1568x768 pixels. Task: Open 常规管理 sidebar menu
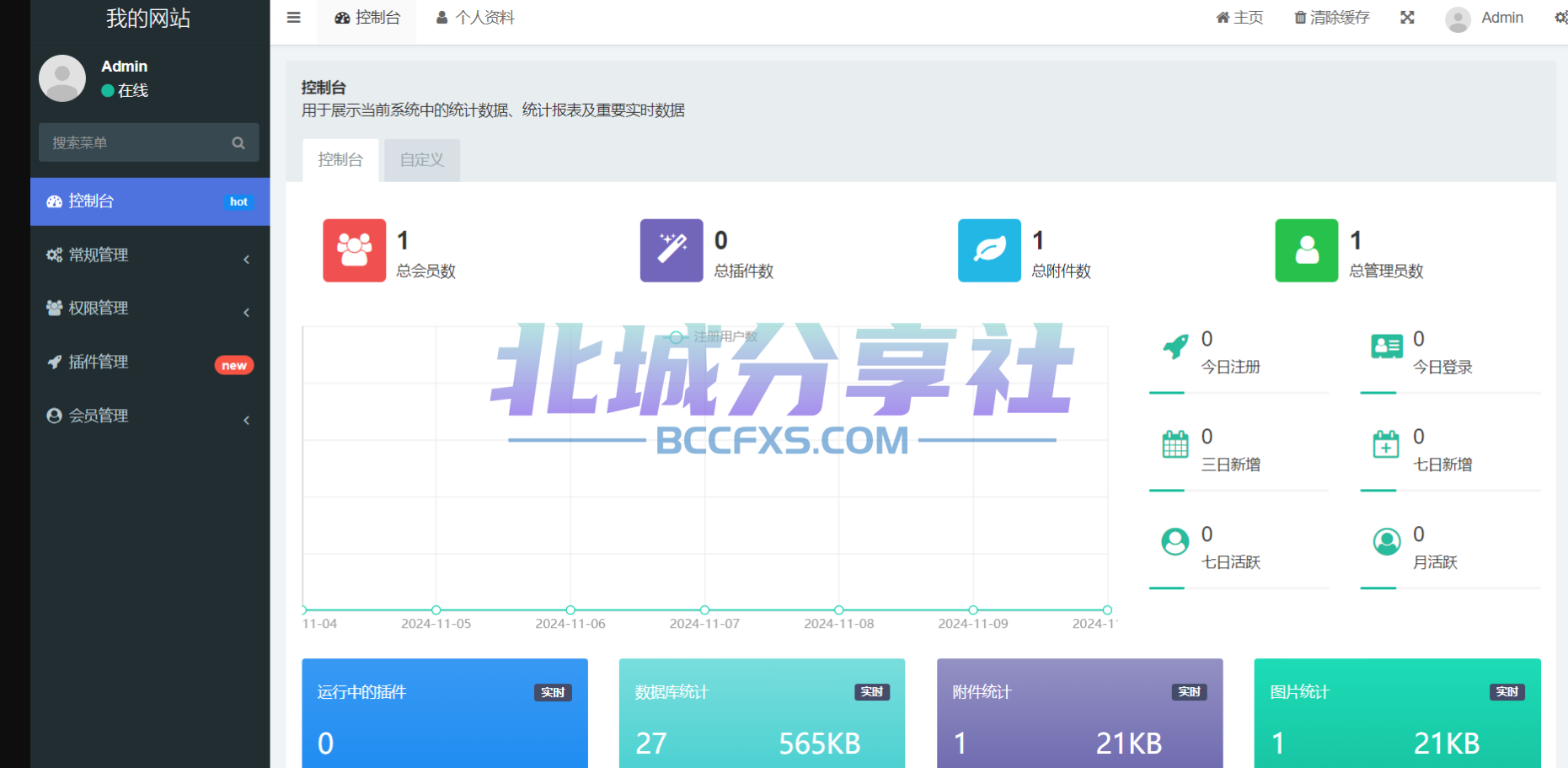150,255
